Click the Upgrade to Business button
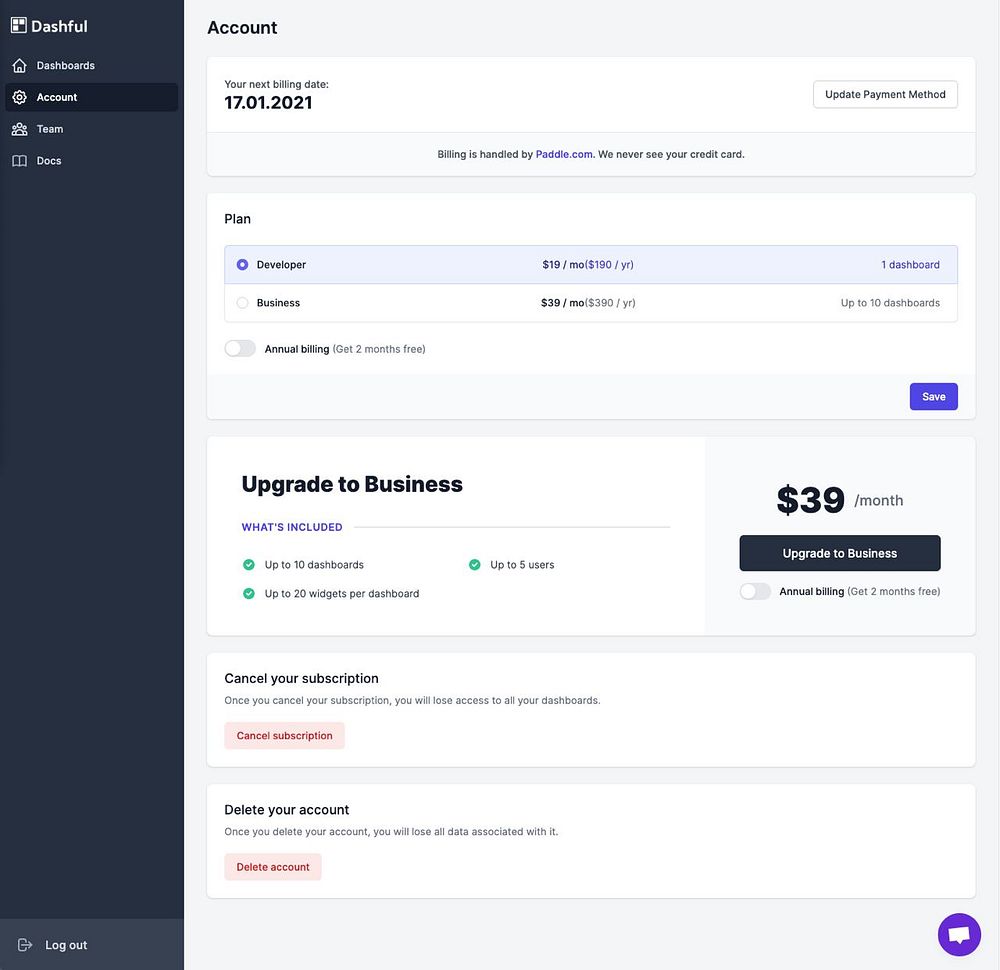1000x970 pixels. coord(840,553)
